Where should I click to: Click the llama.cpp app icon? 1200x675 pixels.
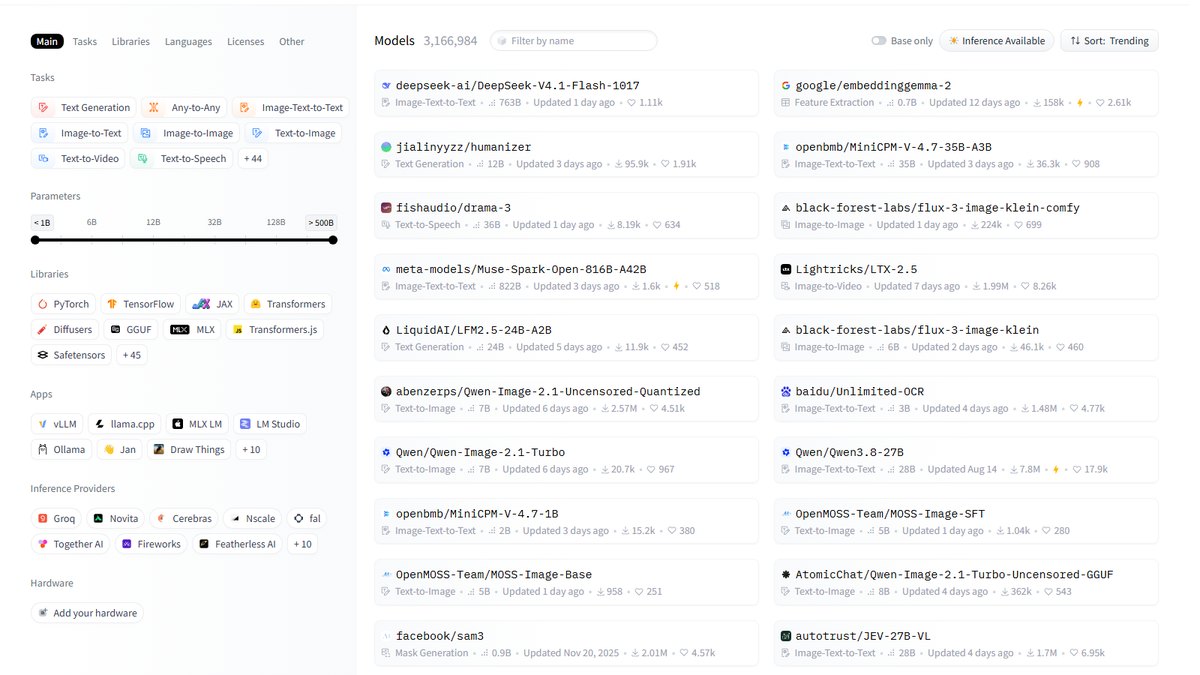(101, 424)
